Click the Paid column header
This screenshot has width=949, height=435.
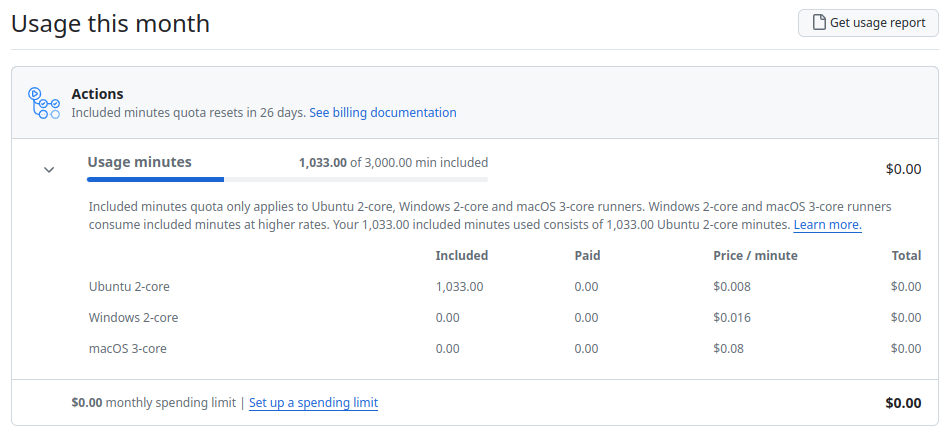(587, 255)
